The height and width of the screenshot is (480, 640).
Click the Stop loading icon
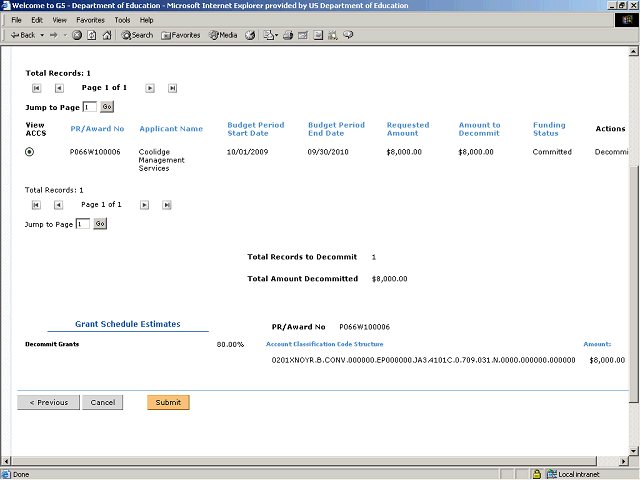click(77, 35)
